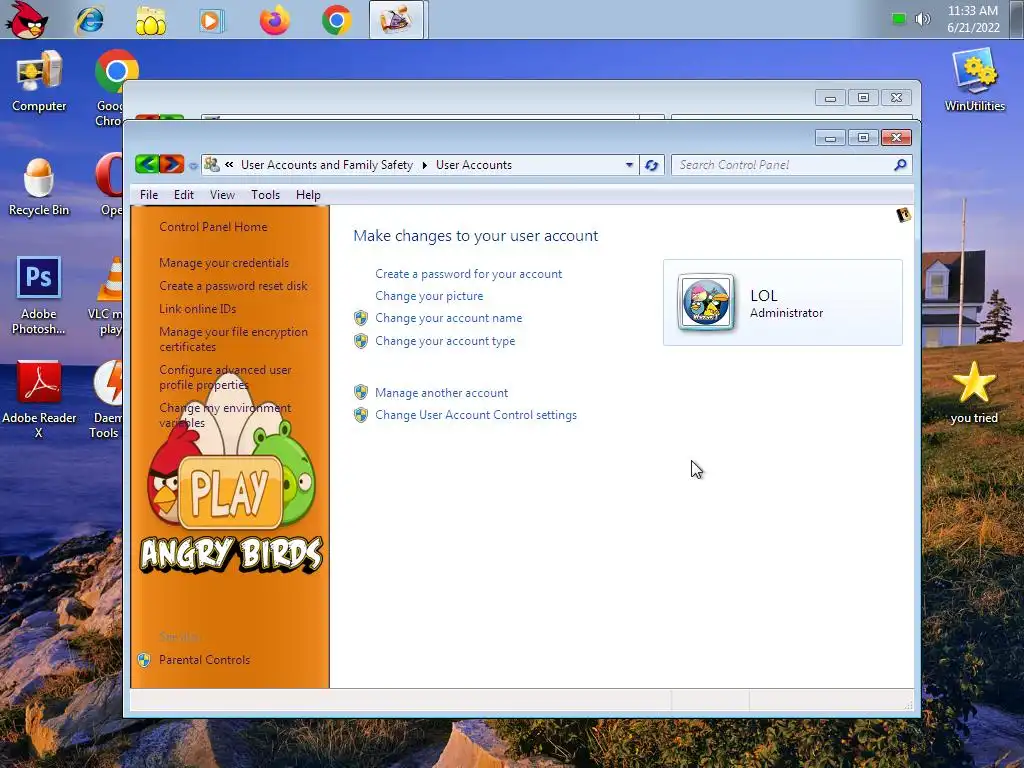
Task: Click the address bar location icon
Action: coord(211,165)
